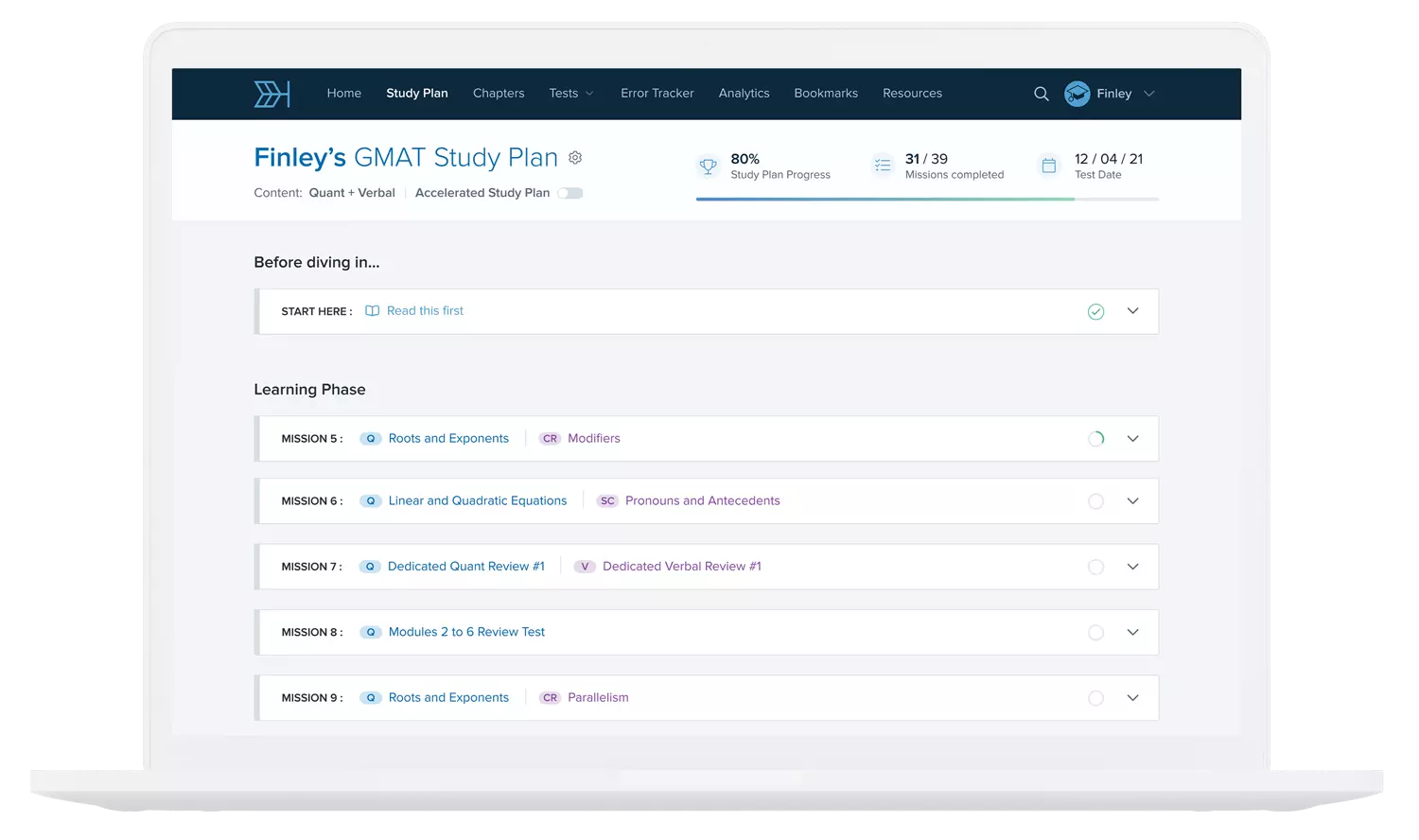The image size is (1419, 840).
Task: Expand Mission 7 row chevron
Action: pos(1132,567)
